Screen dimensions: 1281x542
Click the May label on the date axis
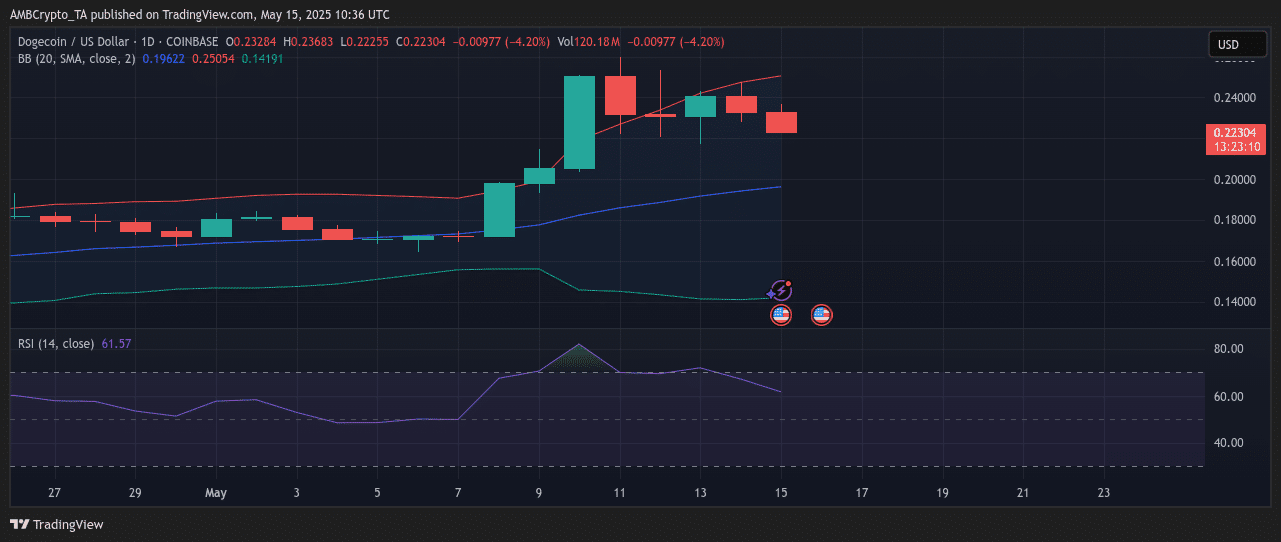[x=216, y=493]
